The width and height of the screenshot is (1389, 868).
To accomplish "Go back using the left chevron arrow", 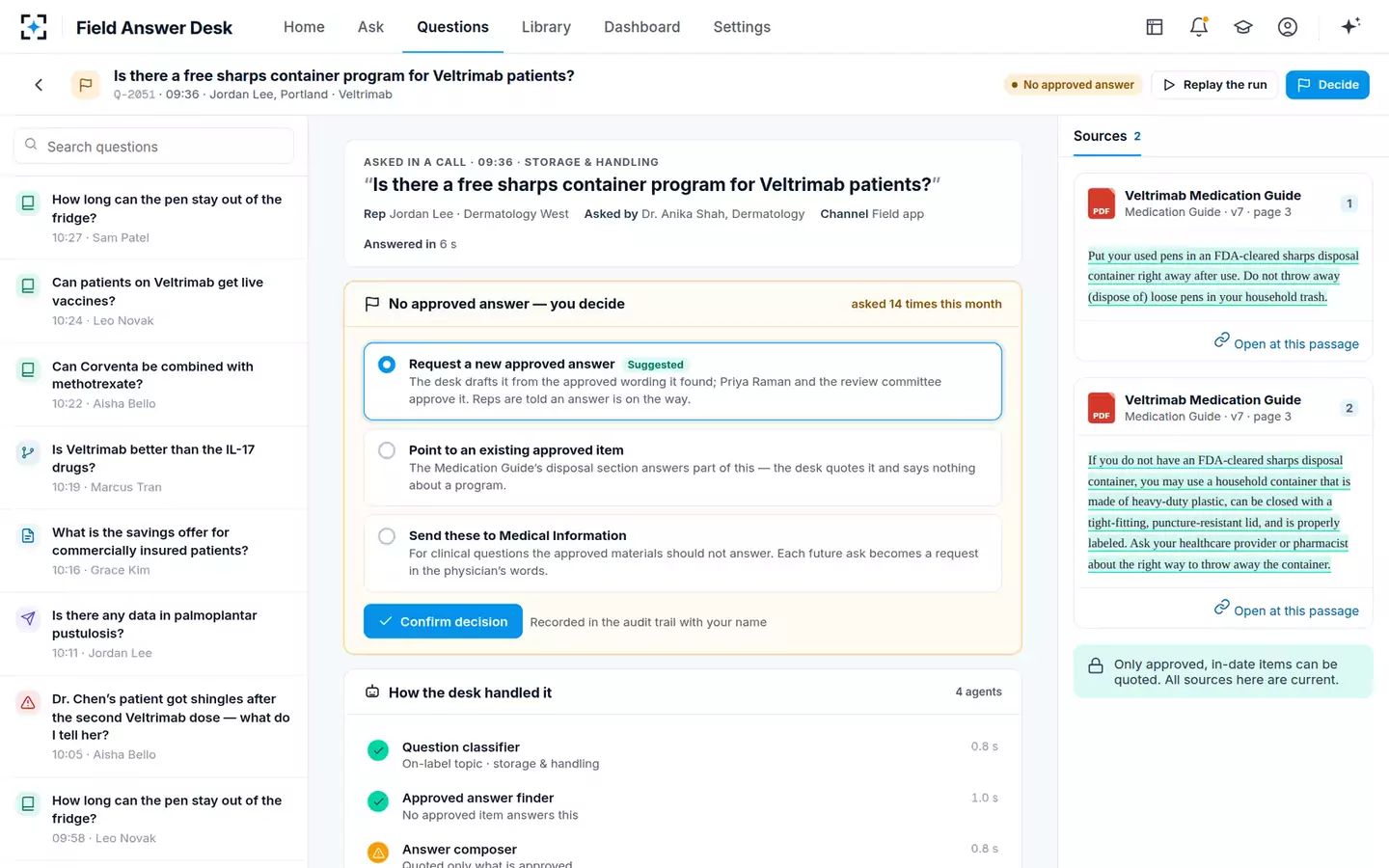I will tap(39, 85).
